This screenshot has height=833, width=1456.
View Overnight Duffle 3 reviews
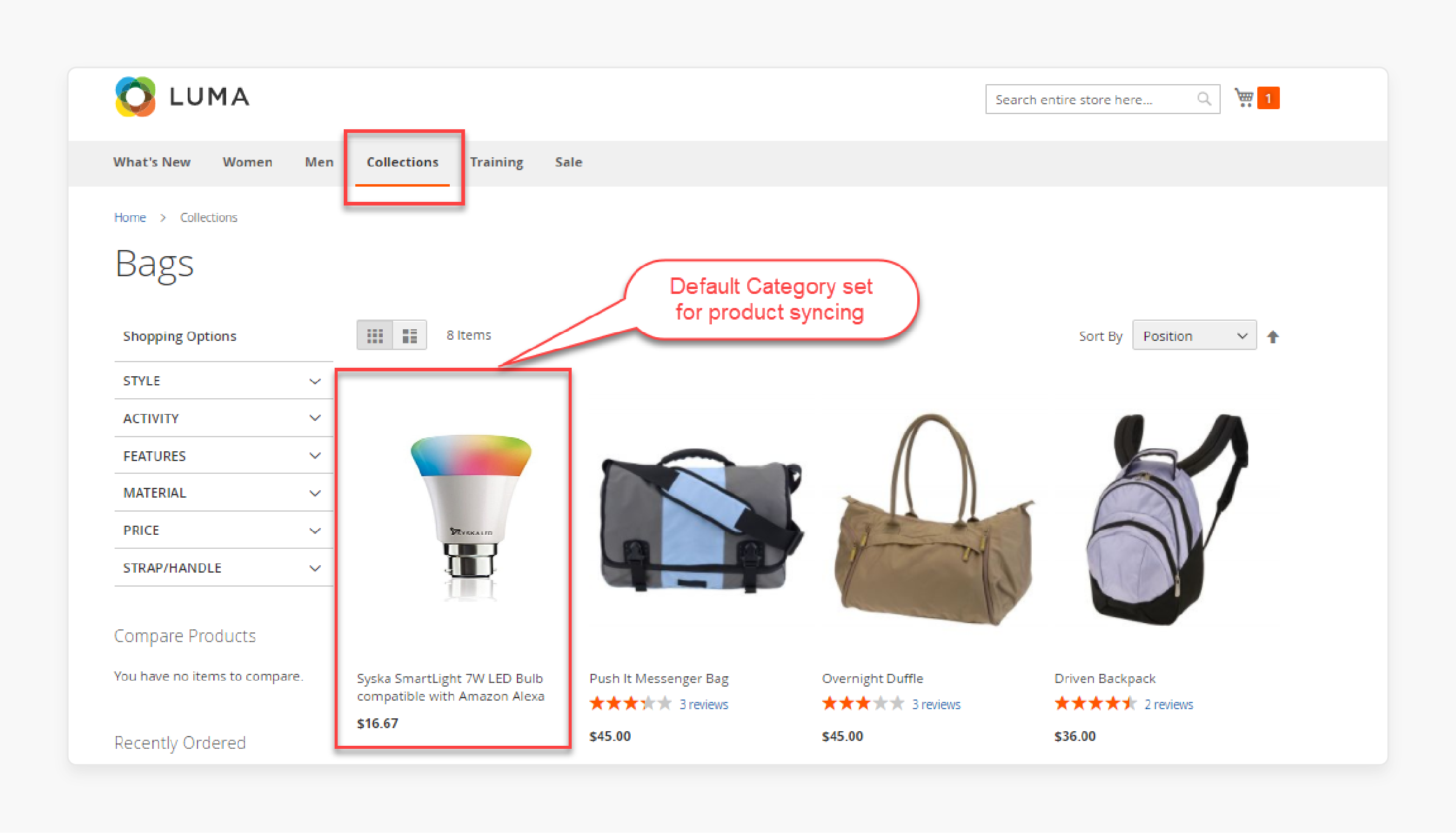[936, 704]
